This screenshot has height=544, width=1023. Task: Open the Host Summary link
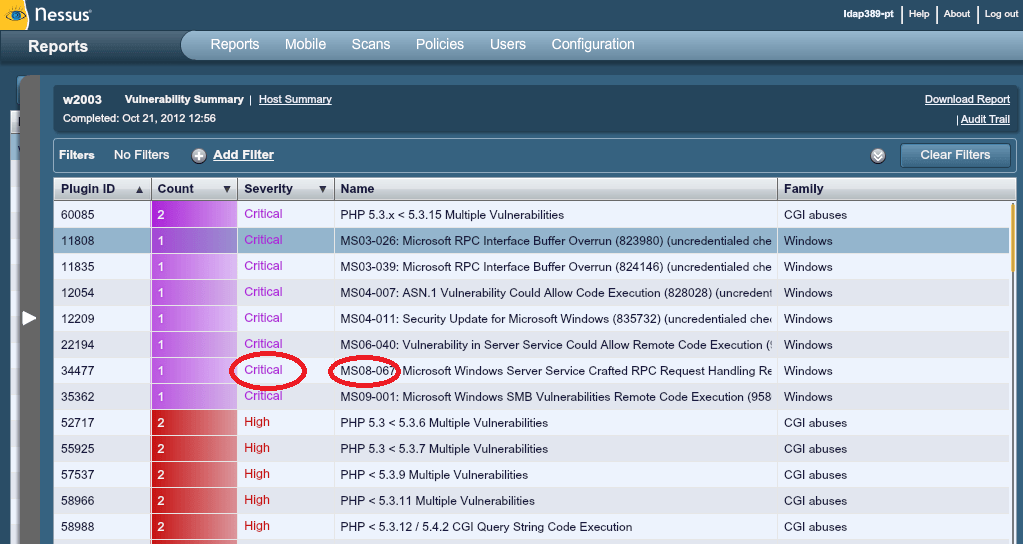click(295, 99)
